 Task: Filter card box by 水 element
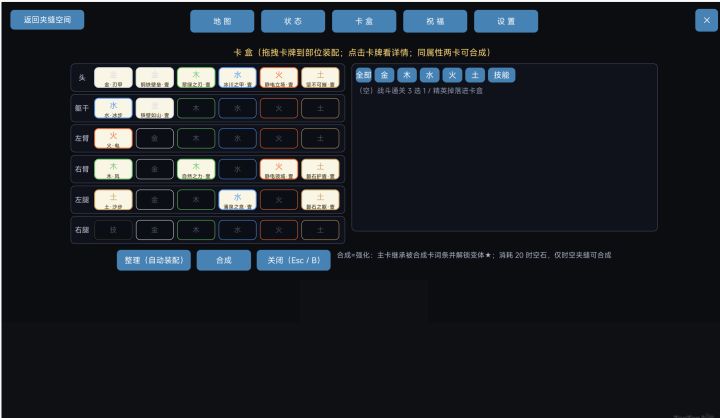point(429,75)
